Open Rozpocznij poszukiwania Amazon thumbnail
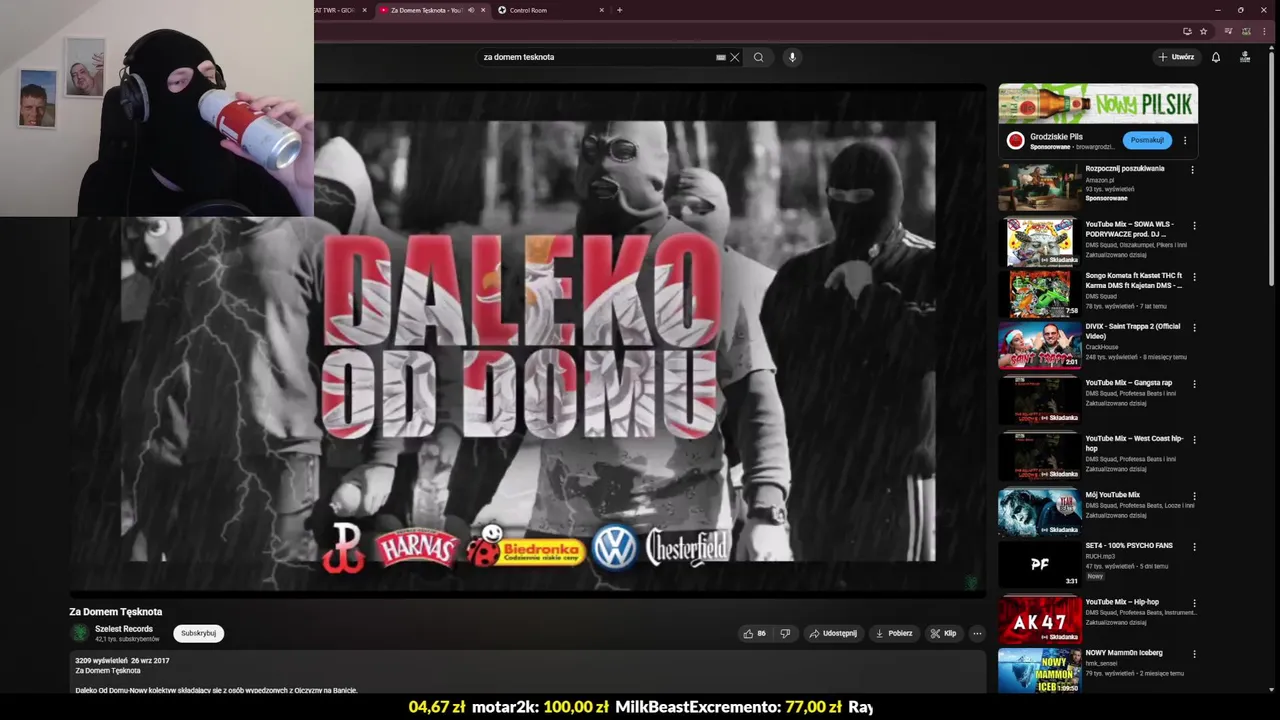1280x720 pixels. [1039, 187]
